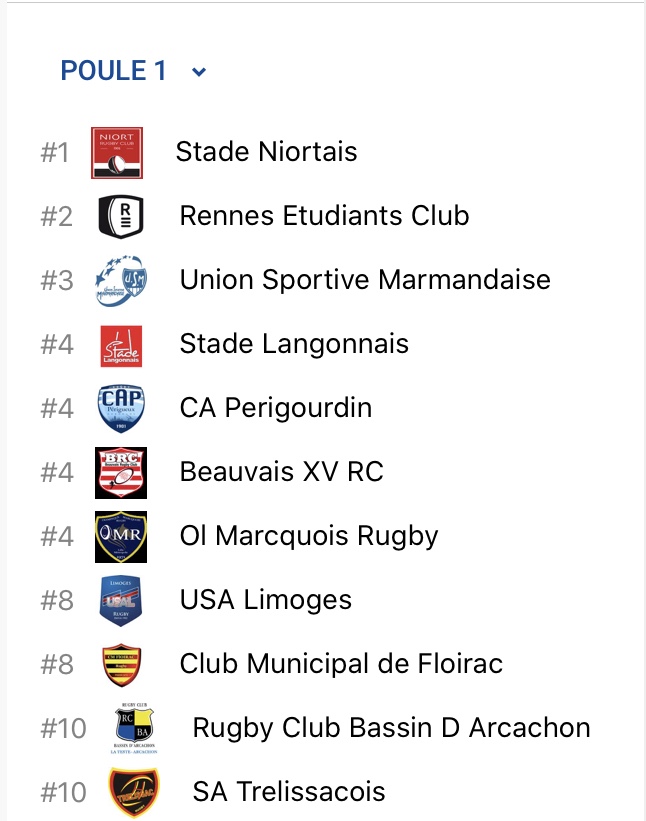The width and height of the screenshot is (646, 821).
Task: Select the Union Sportive Marmandaise name
Action: point(365,280)
